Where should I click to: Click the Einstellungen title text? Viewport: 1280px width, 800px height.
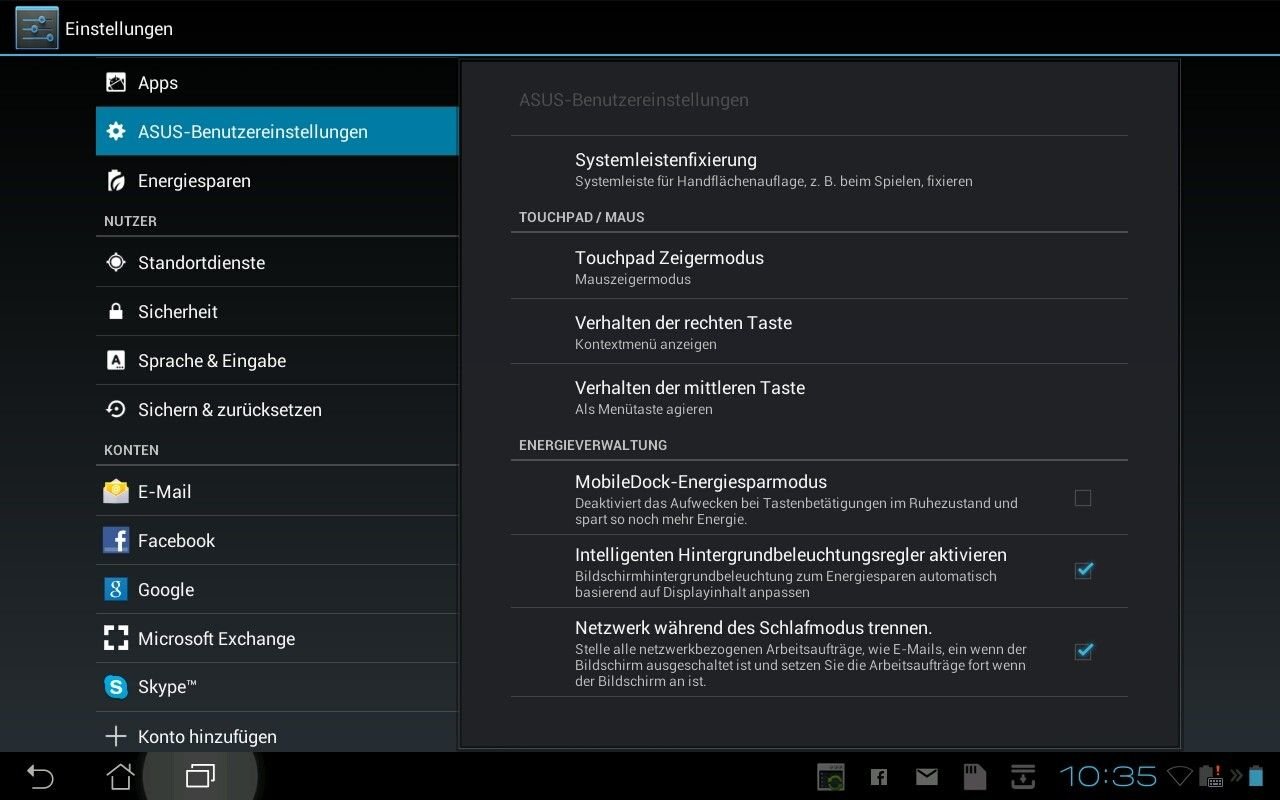(119, 29)
